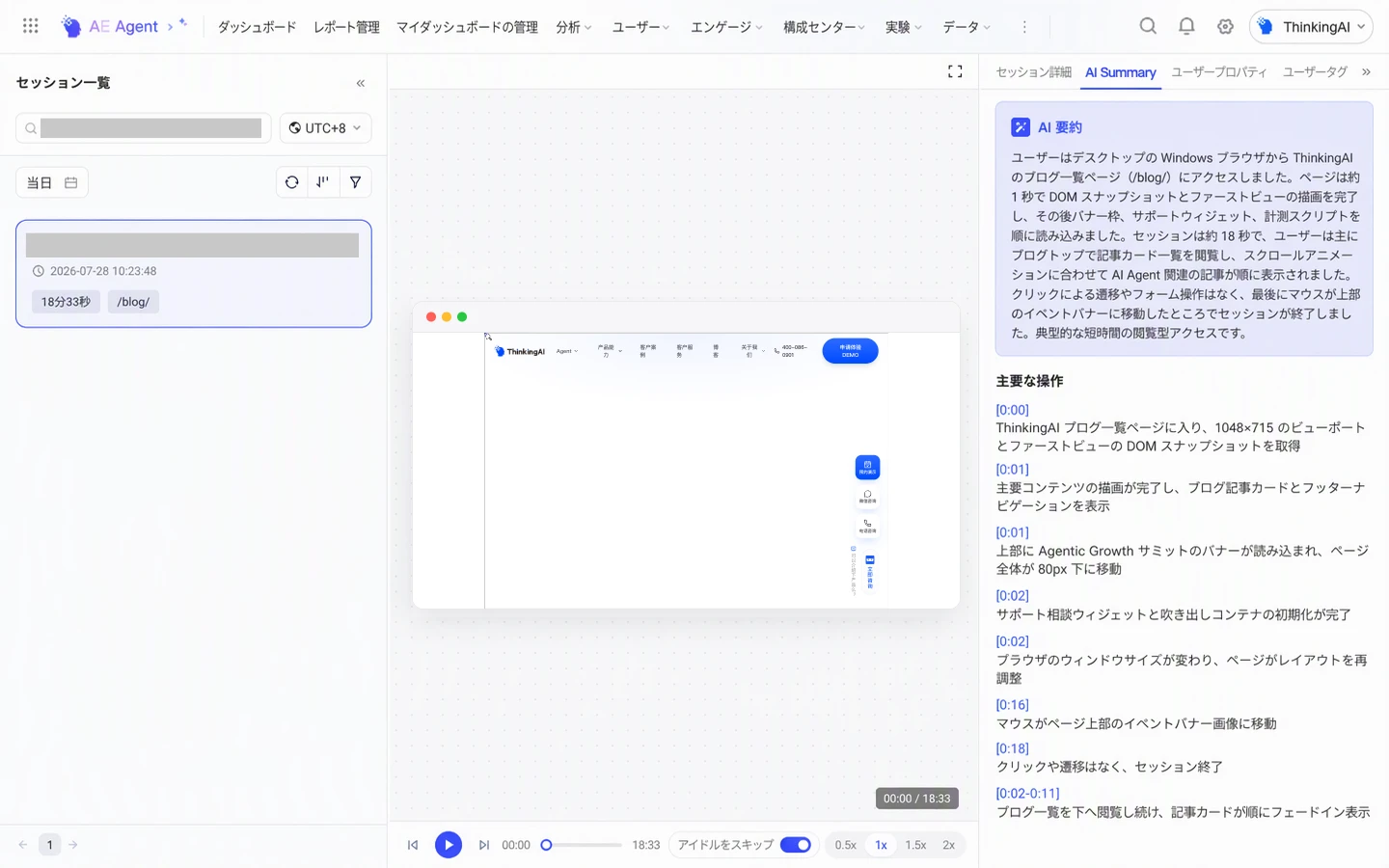Click the replayed page thumbnail window
The width and height of the screenshot is (1389, 868).
pos(686,455)
